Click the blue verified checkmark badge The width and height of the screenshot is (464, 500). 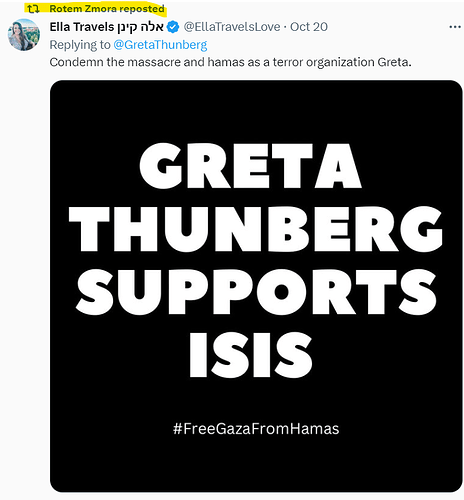coord(173,27)
